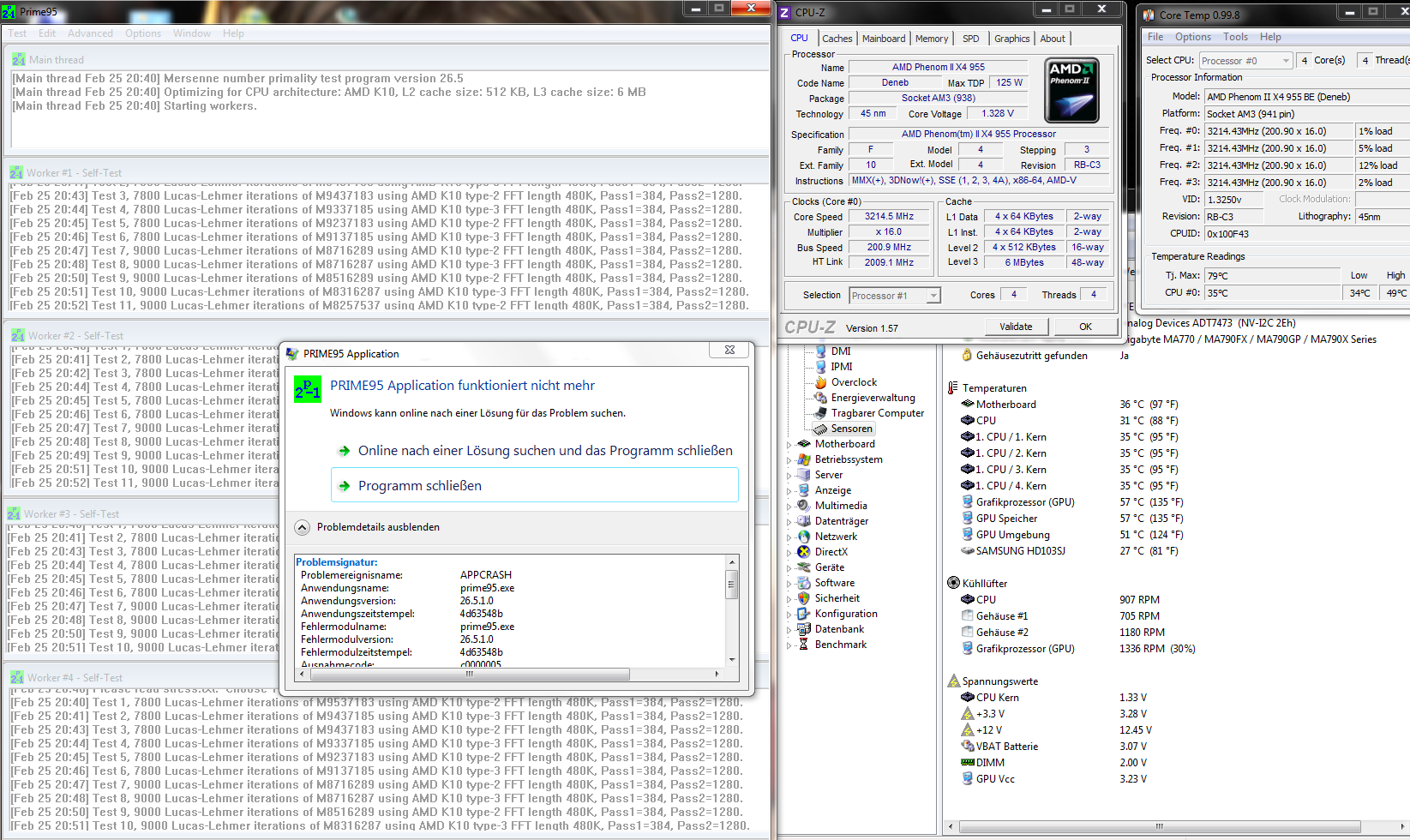Click the Problemsignatur horizontal scrollbar
This screenshot has height=840, width=1410.
click(509, 674)
